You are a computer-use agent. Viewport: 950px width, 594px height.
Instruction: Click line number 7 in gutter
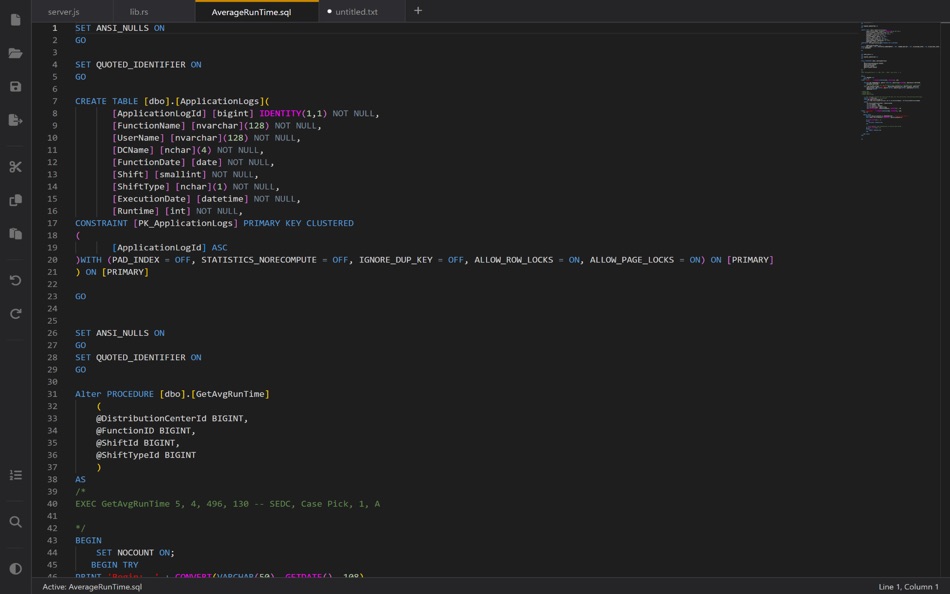55,101
